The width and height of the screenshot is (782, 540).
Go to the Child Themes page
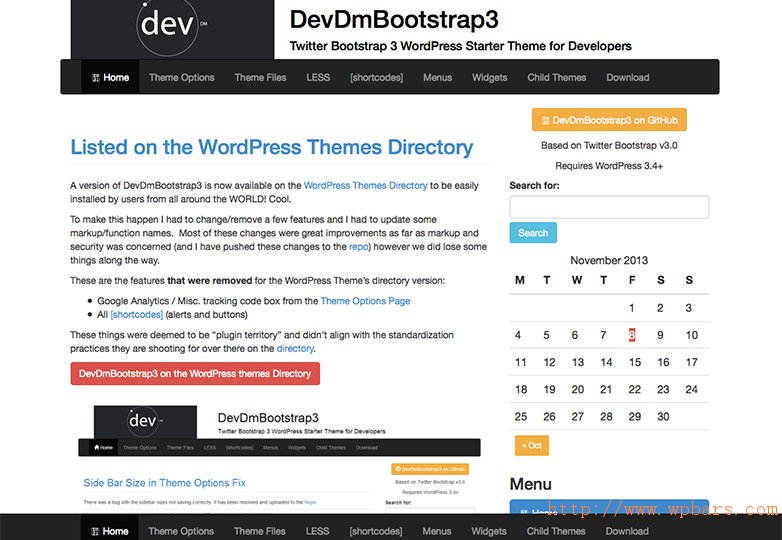(x=556, y=78)
